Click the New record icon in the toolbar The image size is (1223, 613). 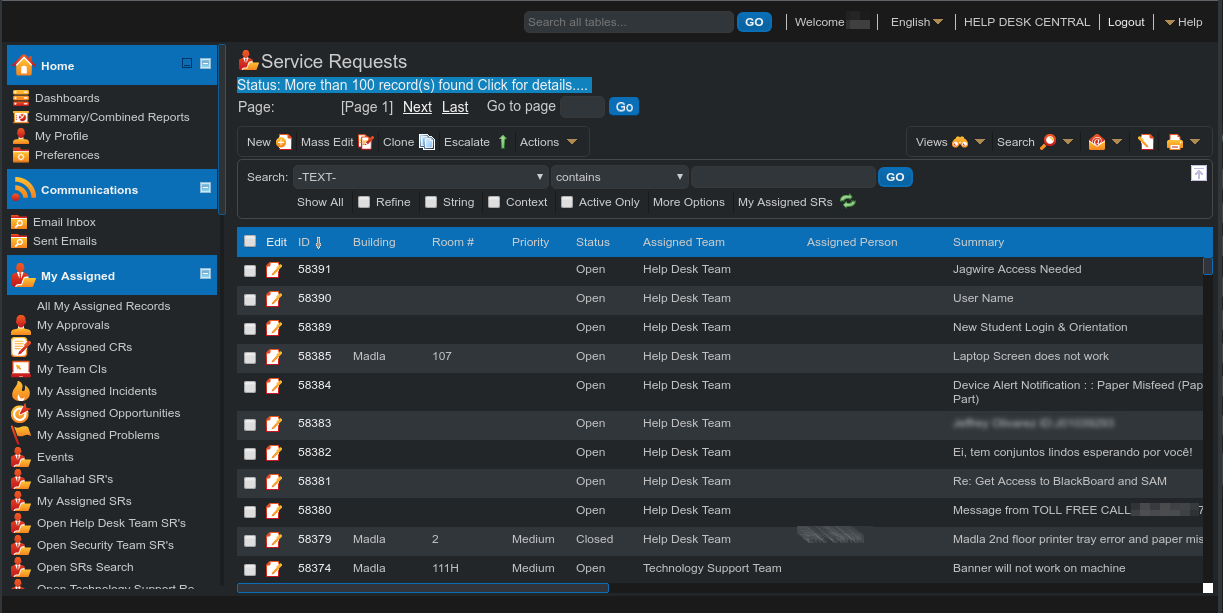tap(283, 142)
